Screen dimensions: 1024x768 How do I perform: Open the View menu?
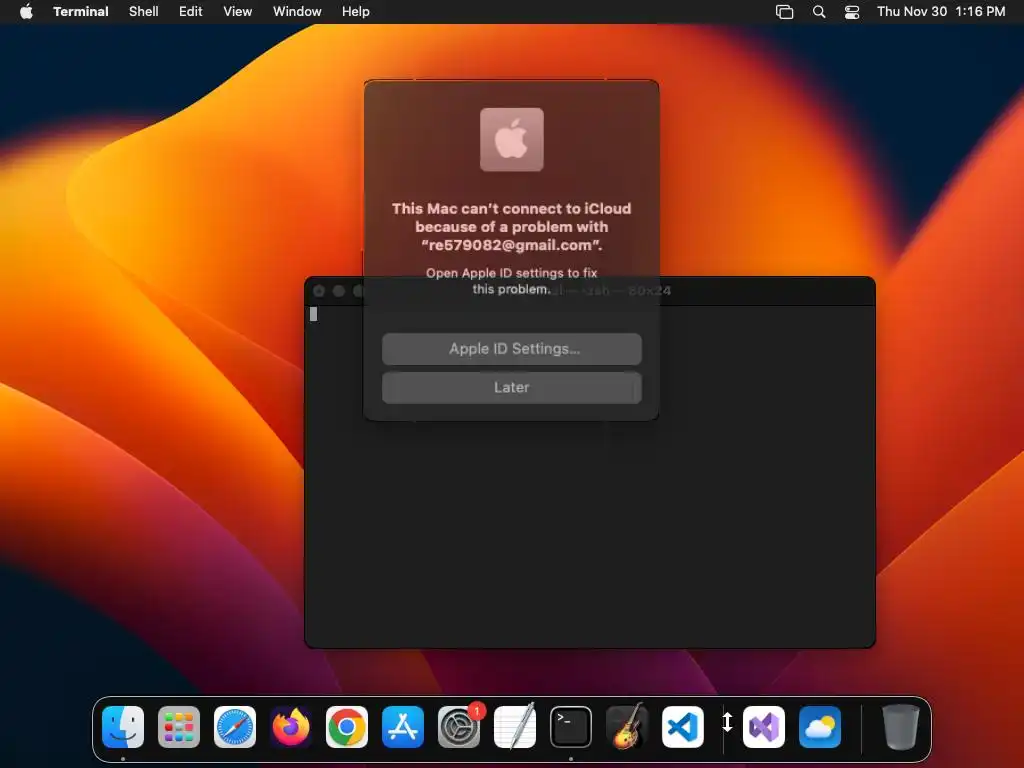(x=238, y=11)
